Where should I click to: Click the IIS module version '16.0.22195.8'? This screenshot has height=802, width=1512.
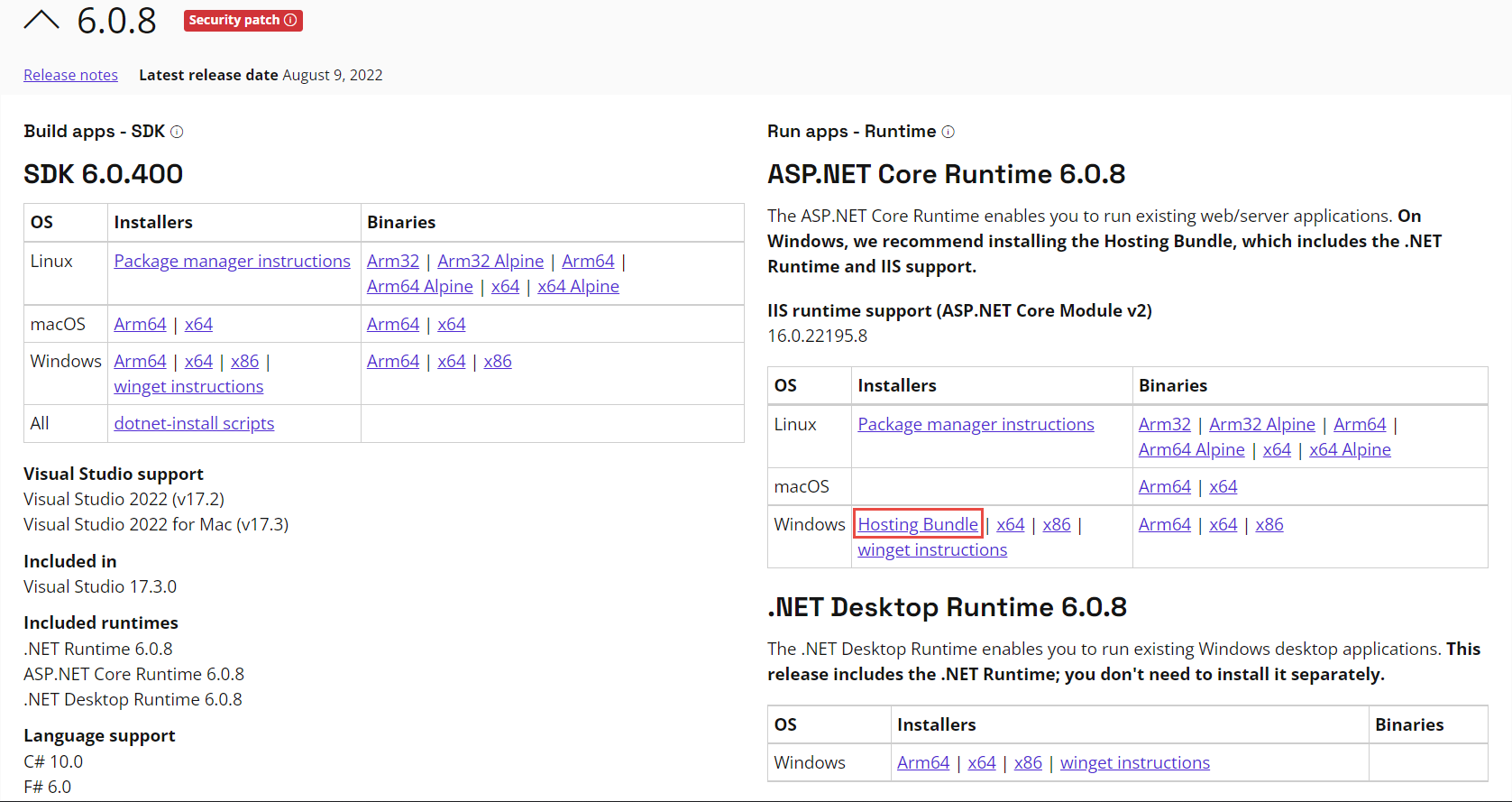coord(818,336)
